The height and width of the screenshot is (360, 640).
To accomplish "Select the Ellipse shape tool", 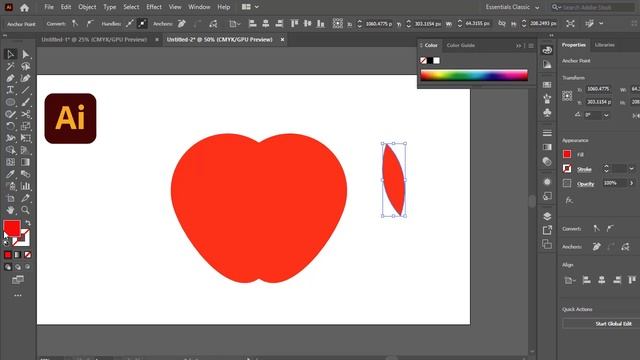I will pos(11,102).
